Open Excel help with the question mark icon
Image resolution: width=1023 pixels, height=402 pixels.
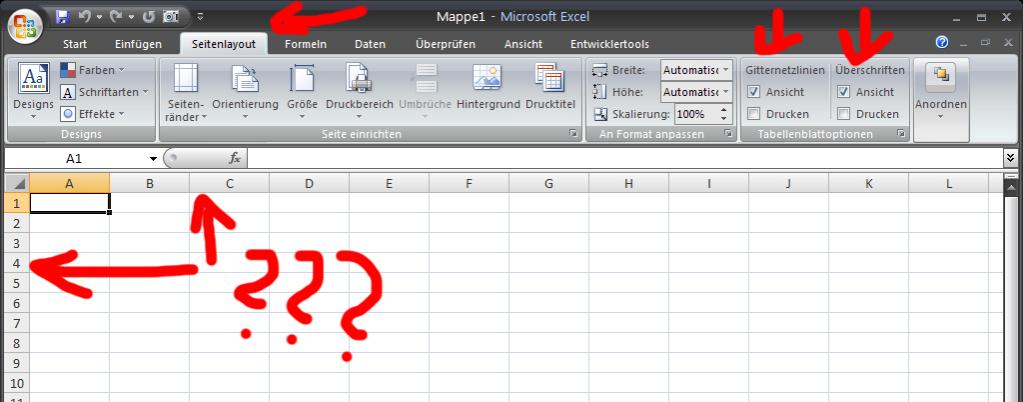pos(941,42)
